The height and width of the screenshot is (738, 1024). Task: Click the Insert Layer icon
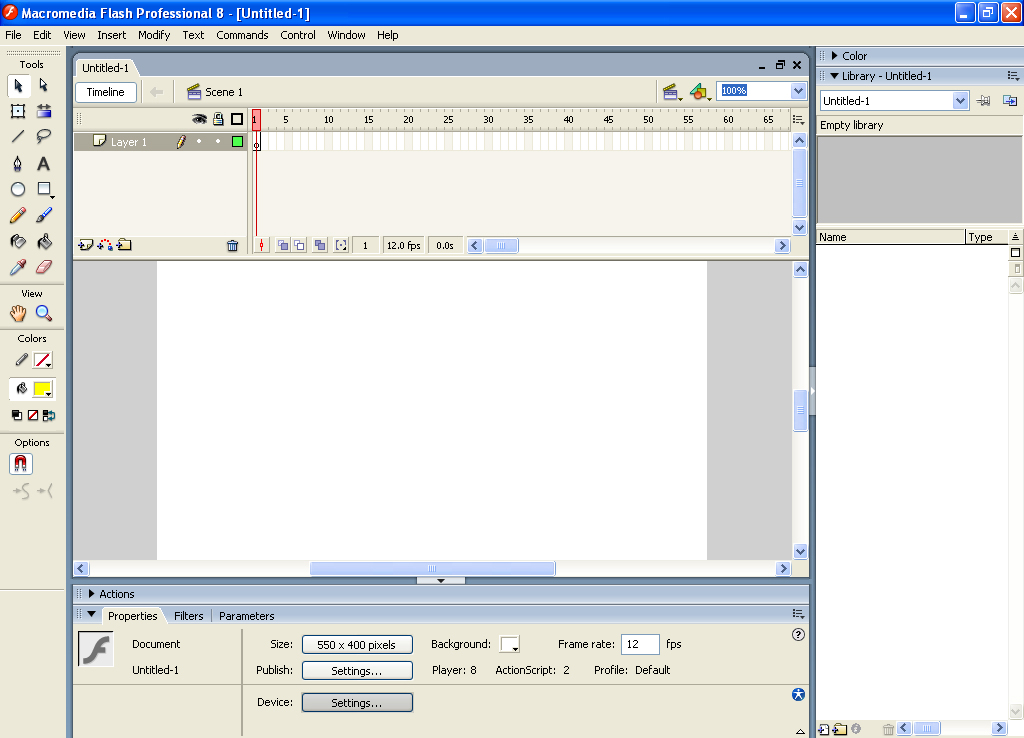(86, 246)
